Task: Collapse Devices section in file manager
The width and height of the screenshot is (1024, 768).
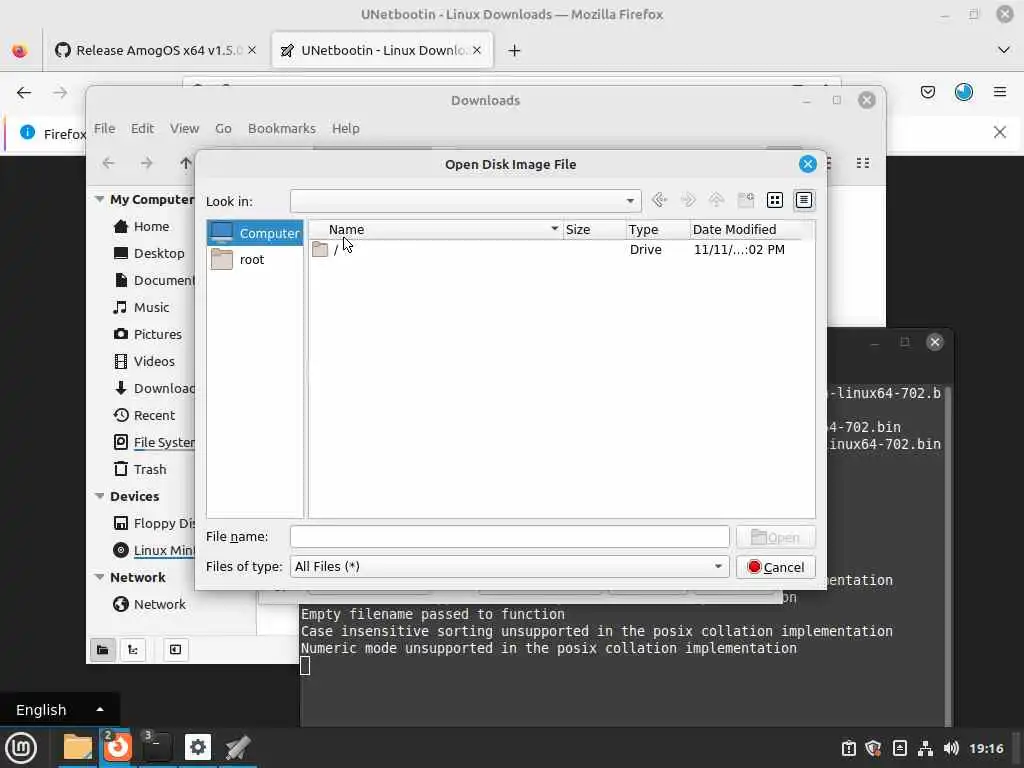Action: (x=99, y=496)
